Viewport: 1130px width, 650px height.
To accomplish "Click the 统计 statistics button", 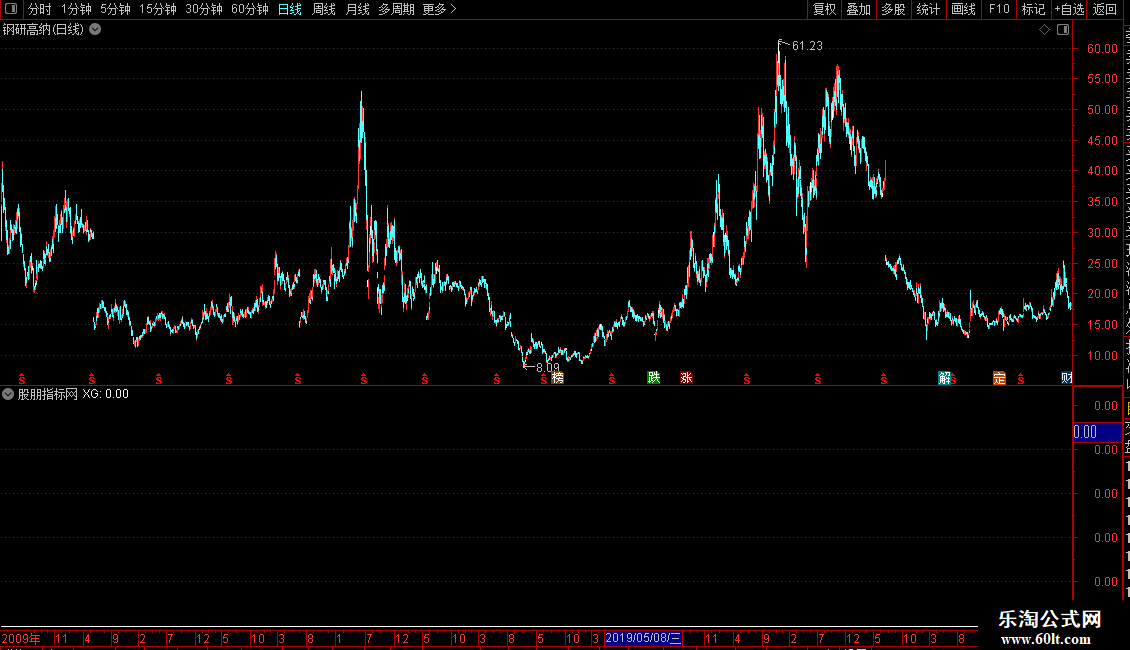I will pyautogui.click(x=928, y=9).
